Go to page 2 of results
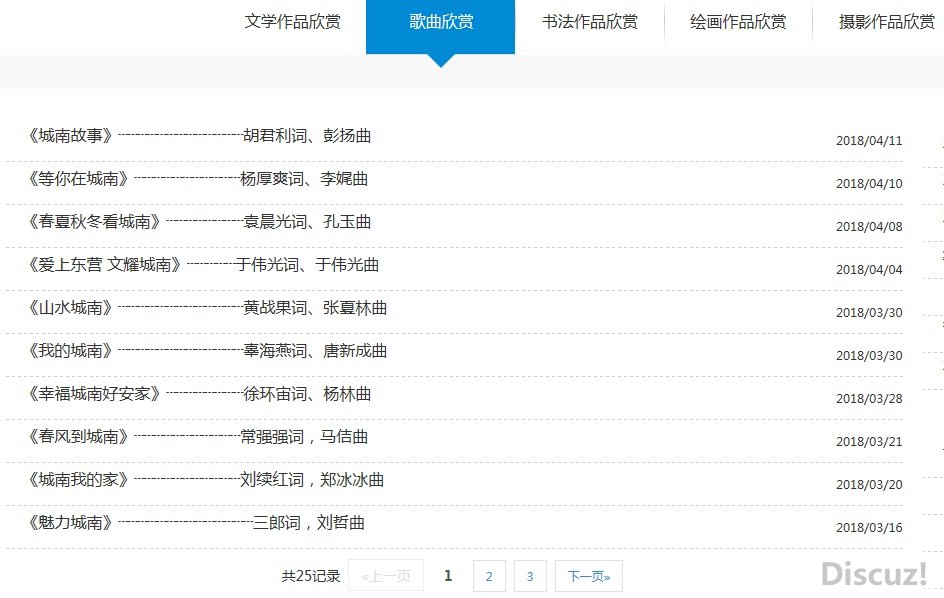This screenshot has width=944, height=598. point(489,576)
